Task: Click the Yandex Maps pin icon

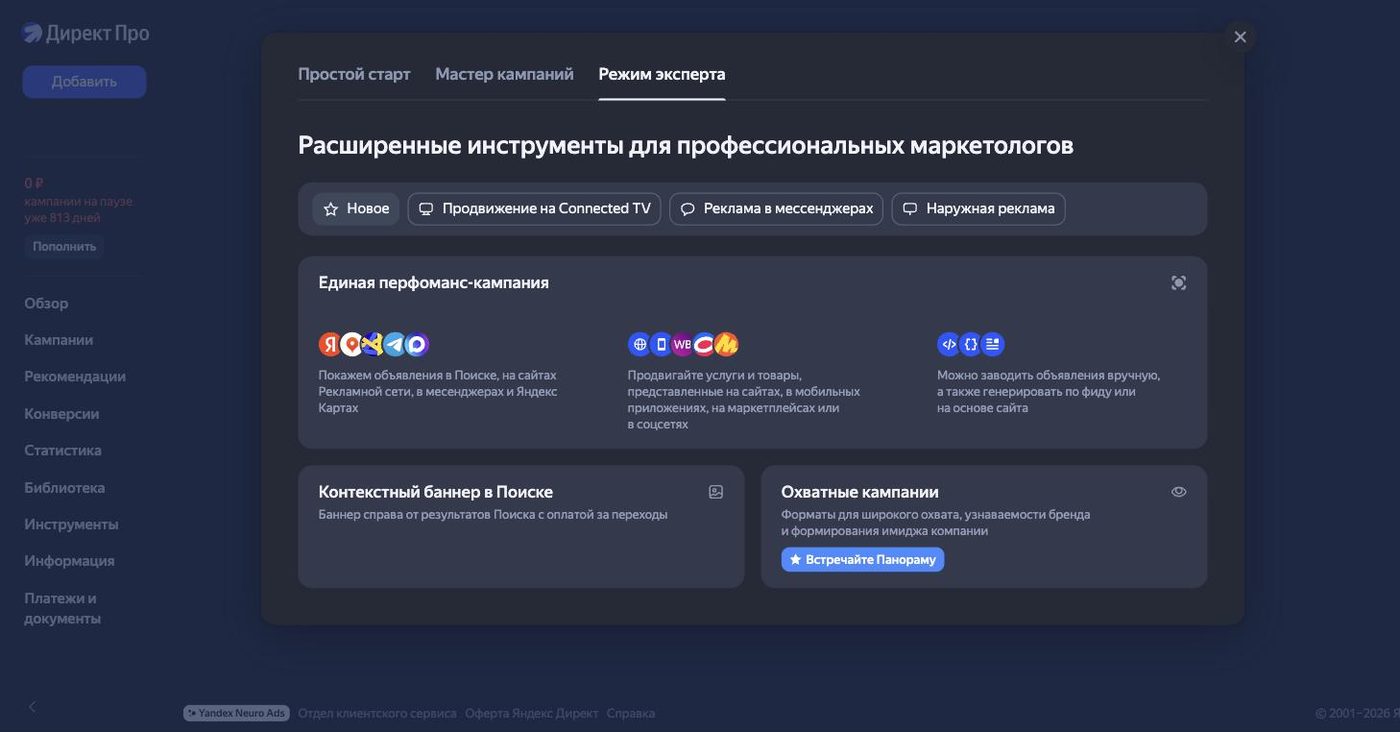Action: point(351,344)
